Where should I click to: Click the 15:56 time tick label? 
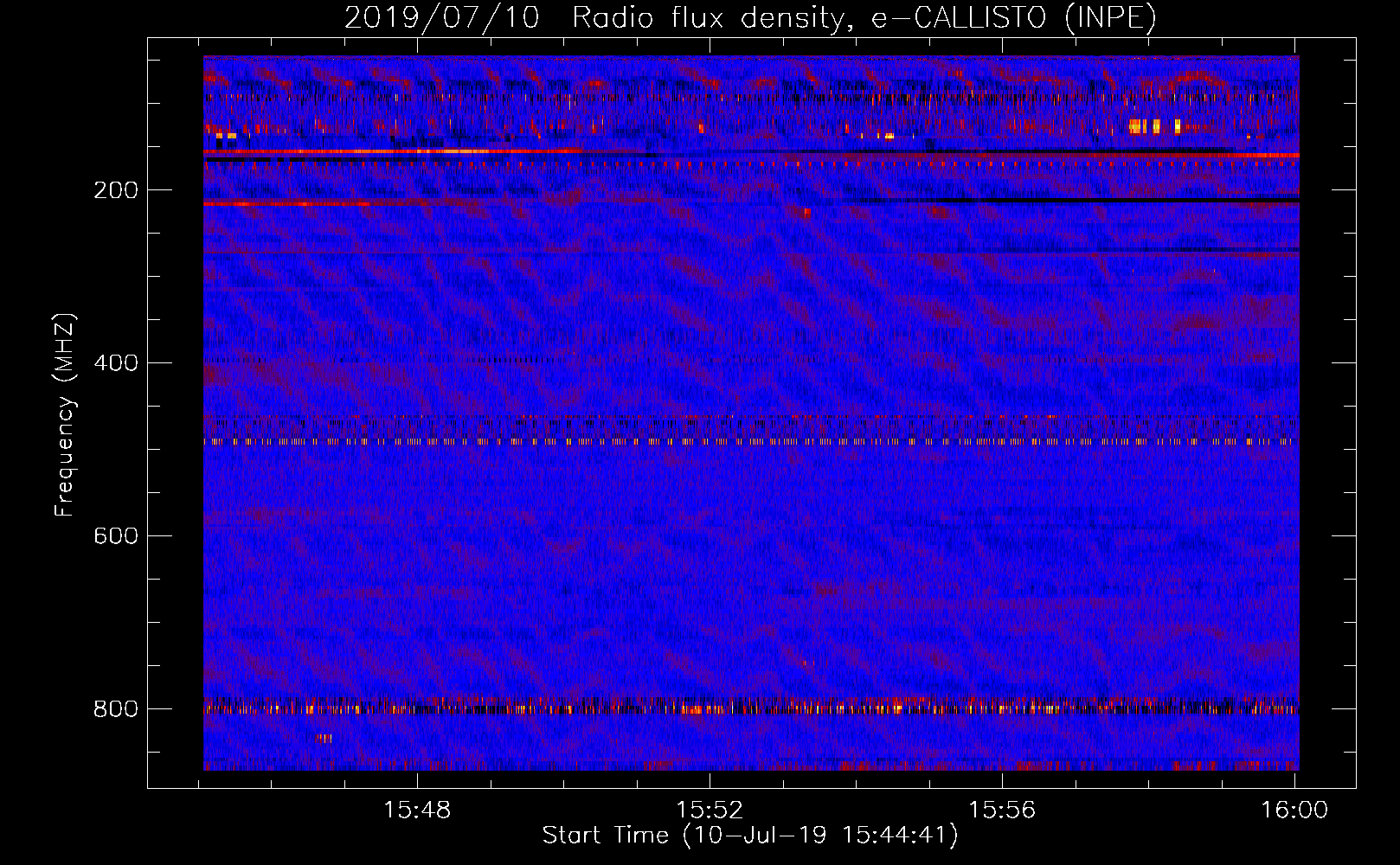1002,811
